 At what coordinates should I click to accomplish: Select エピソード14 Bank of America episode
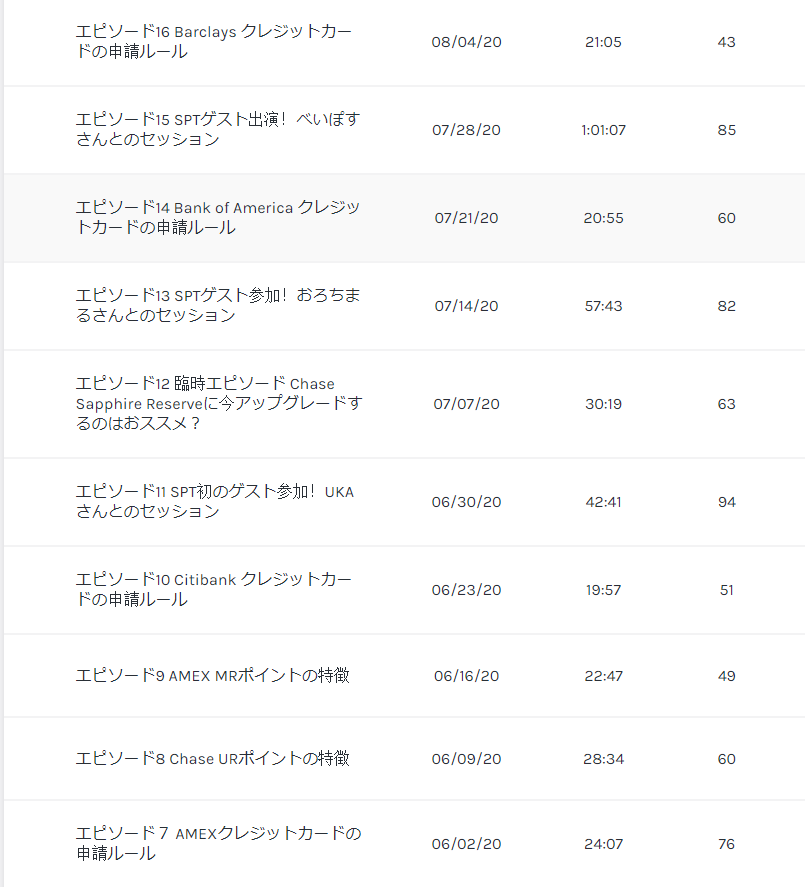tap(218, 217)
